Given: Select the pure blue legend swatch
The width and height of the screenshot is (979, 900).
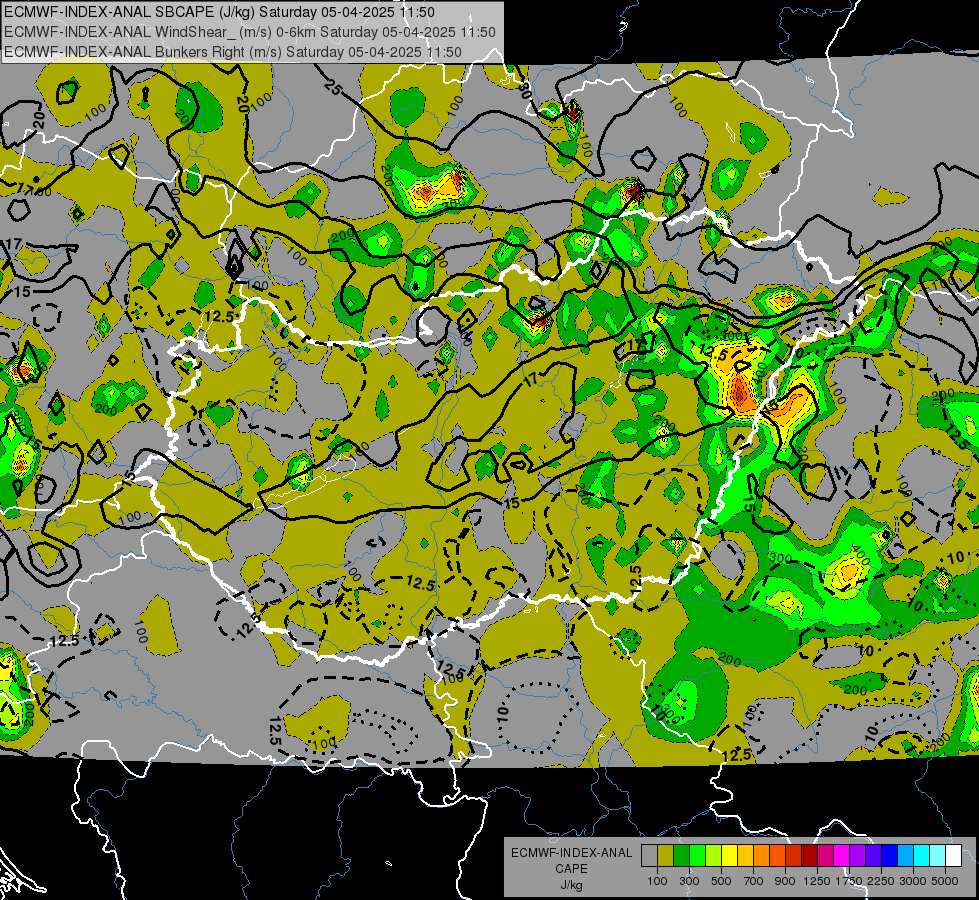Looking at the screenshot, I should tap(890, 856).
